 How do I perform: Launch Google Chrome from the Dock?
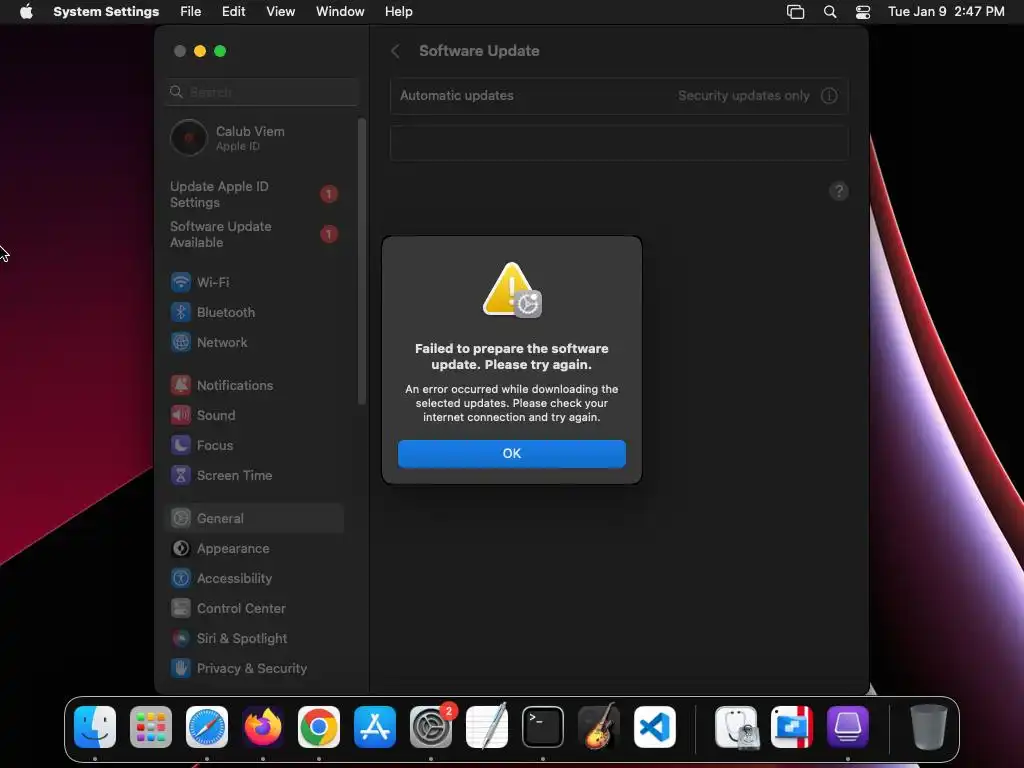pyautogui.click(x=319, y=727)
